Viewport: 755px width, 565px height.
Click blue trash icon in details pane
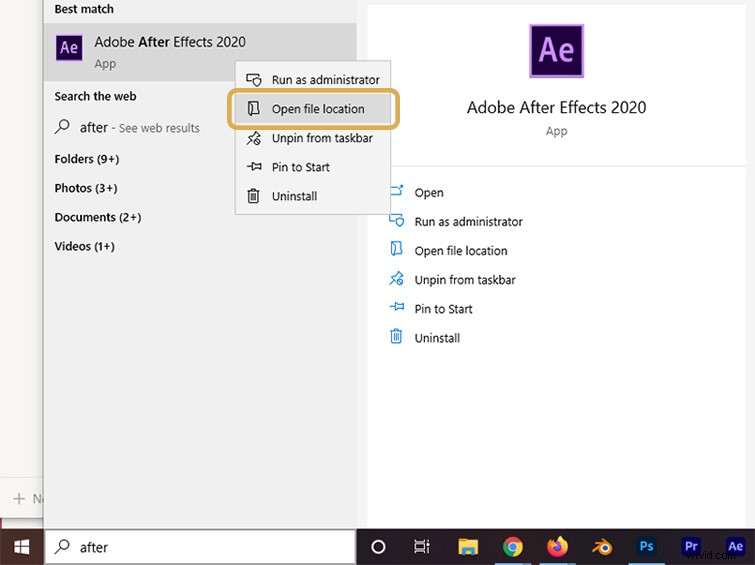396,336
